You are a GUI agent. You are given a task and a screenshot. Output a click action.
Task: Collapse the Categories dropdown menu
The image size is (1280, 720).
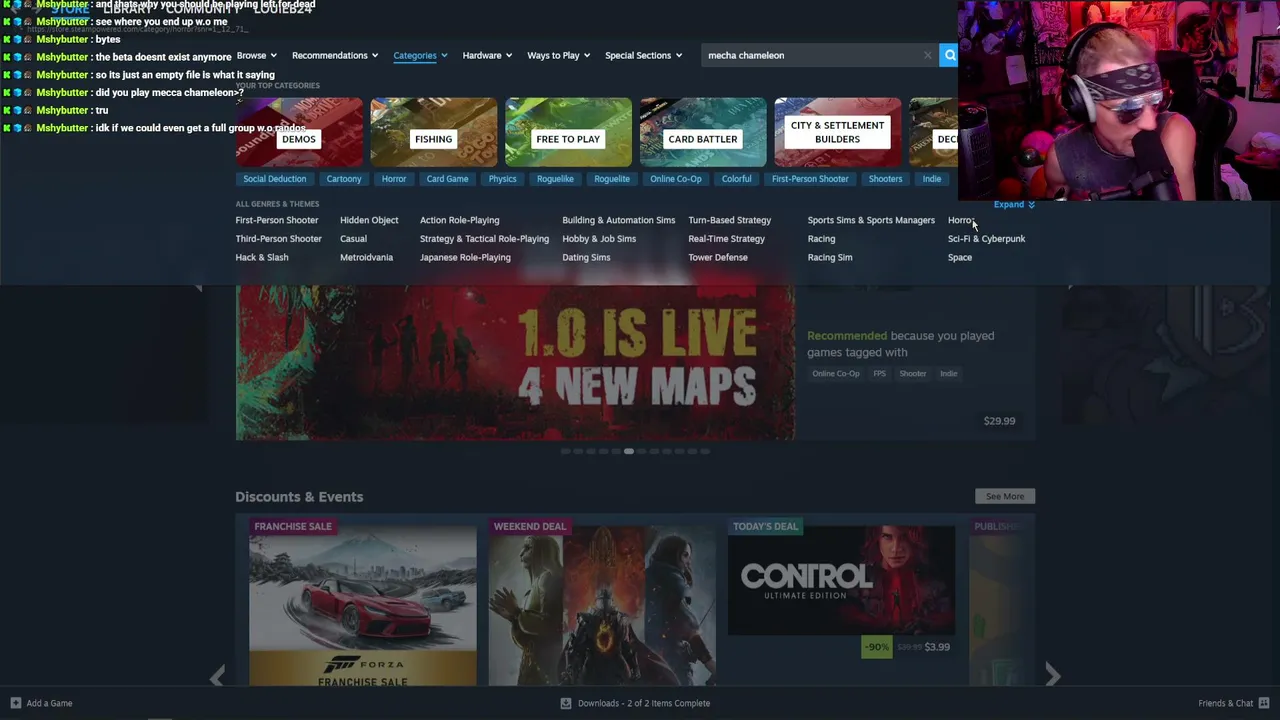tap(420, 55)
